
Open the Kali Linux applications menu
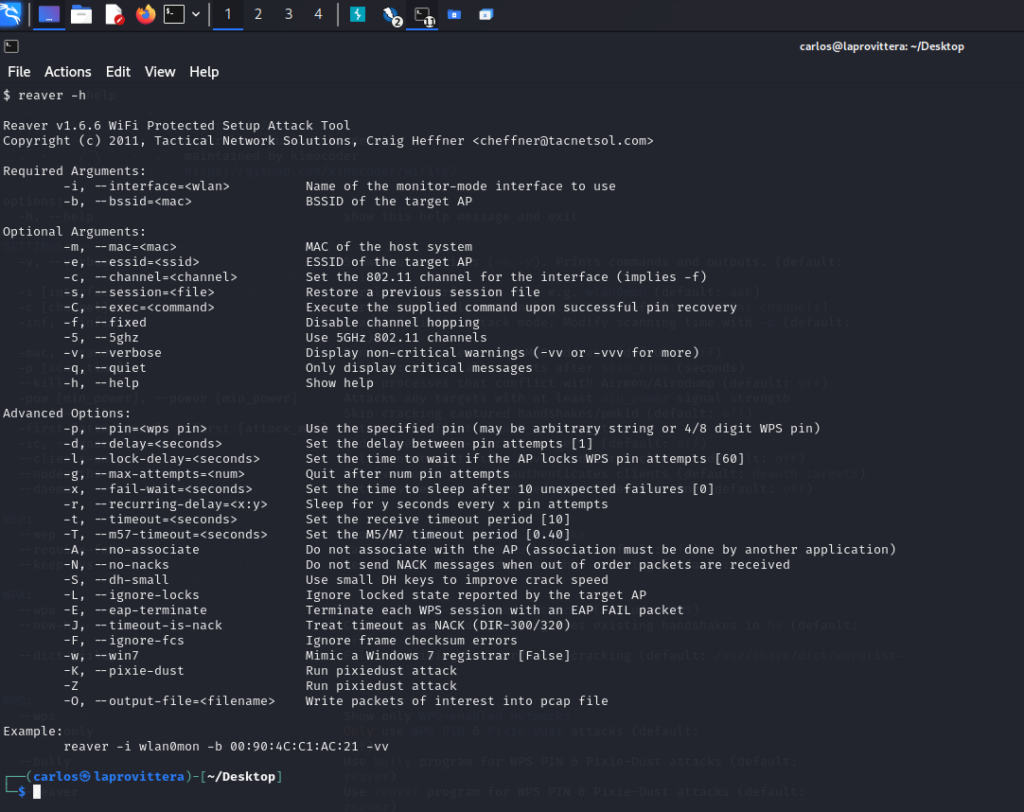[x=13, y=14]
